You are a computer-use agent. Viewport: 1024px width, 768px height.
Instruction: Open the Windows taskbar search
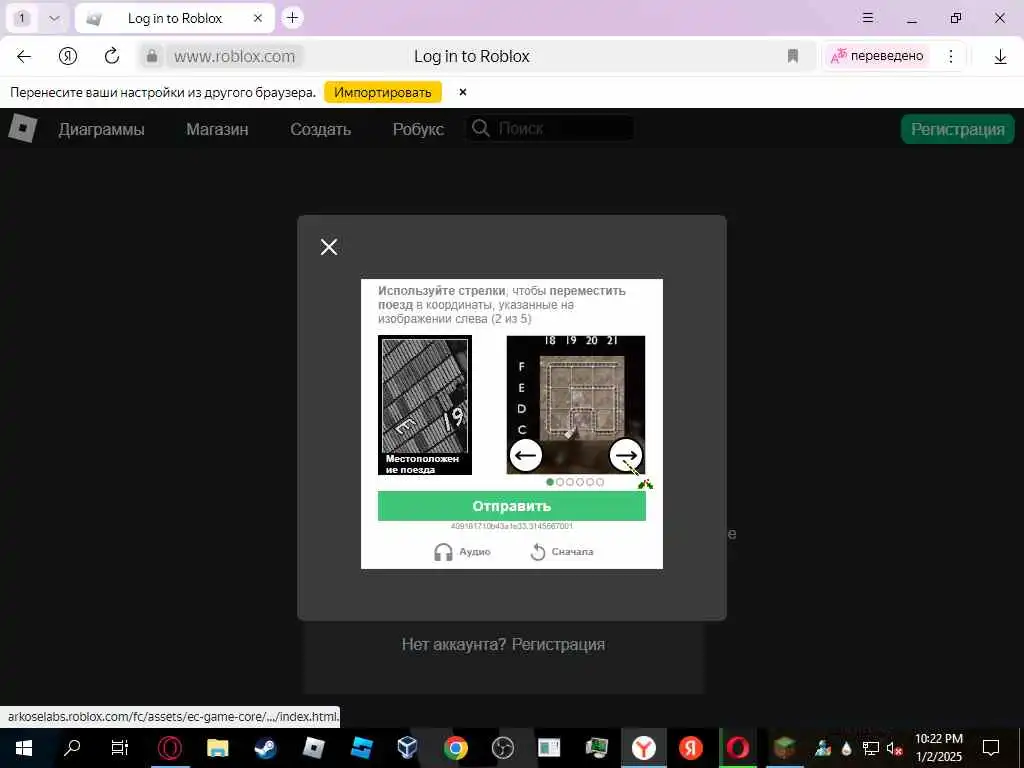[72, 748]
